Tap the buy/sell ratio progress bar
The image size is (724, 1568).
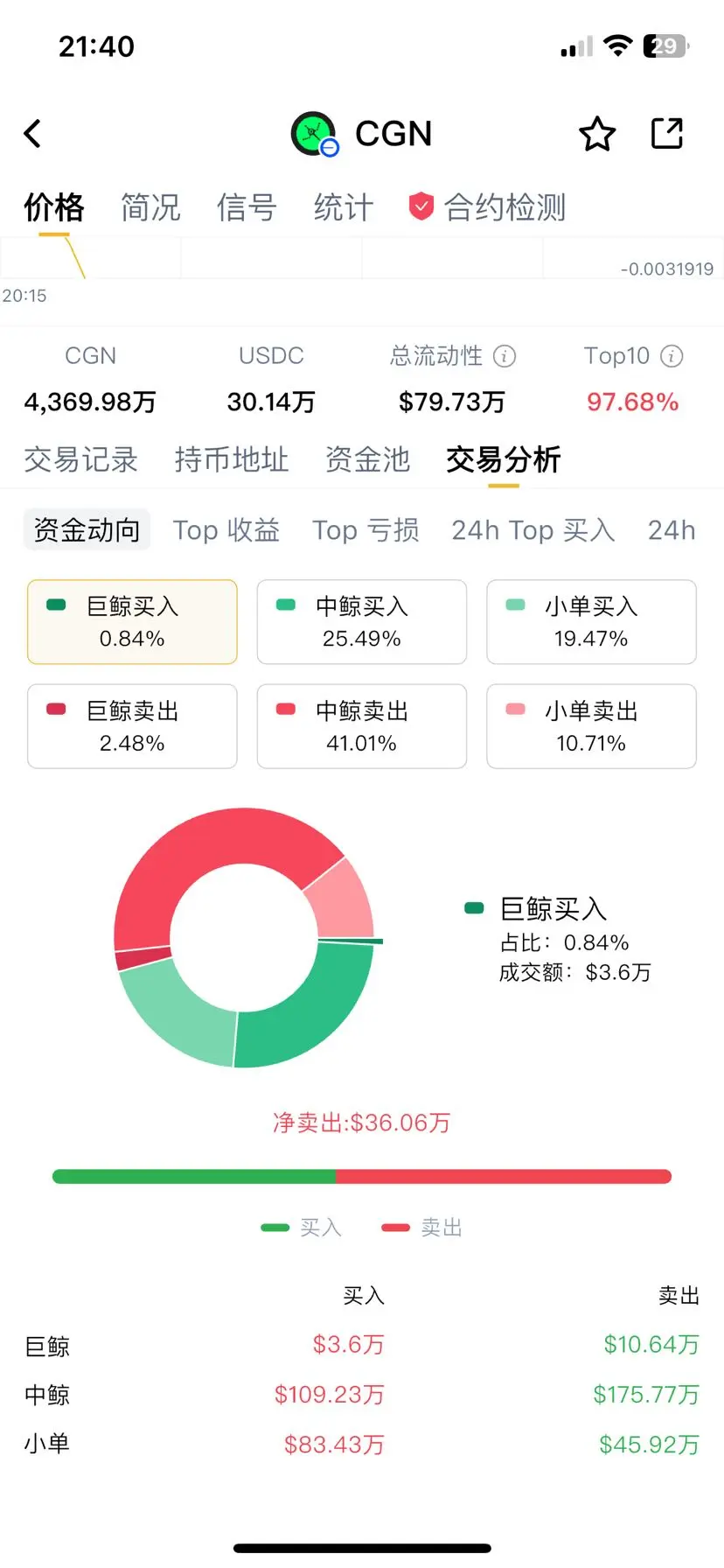[361, 1177]
